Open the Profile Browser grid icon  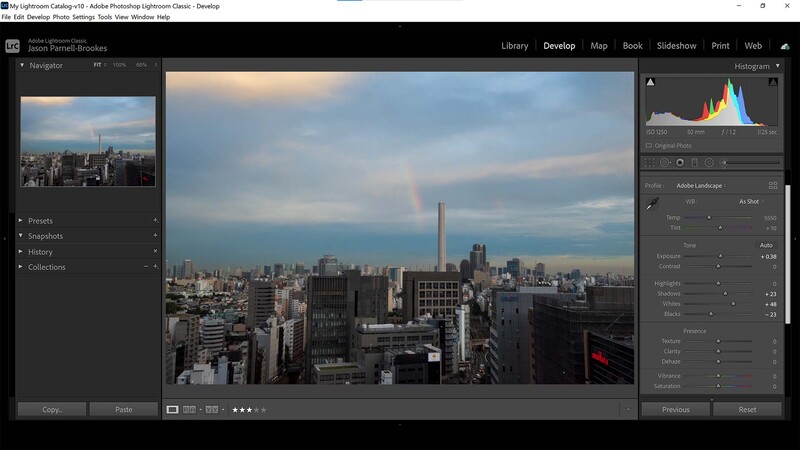[773, 186]
